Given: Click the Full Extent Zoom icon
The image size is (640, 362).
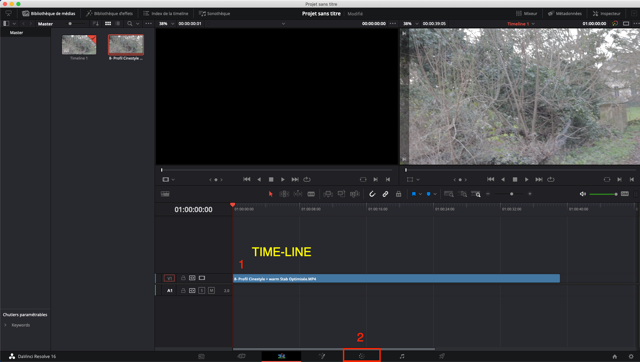Looking at the screenshot, I should (x=449, y=194).
